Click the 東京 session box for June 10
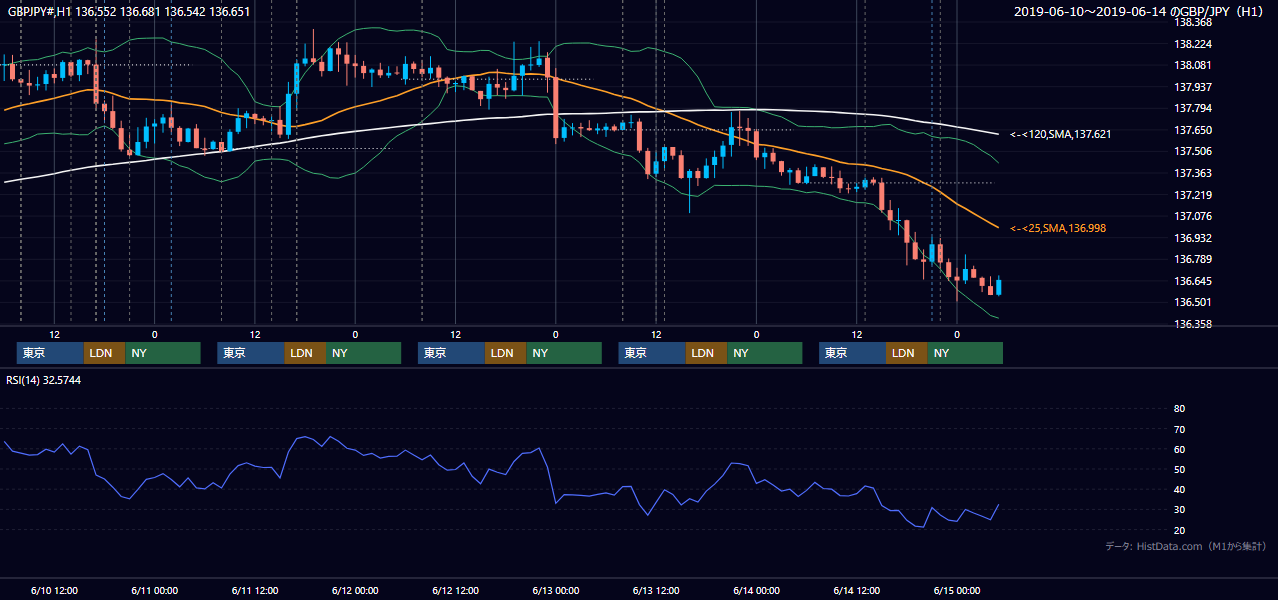 [50, 353]
